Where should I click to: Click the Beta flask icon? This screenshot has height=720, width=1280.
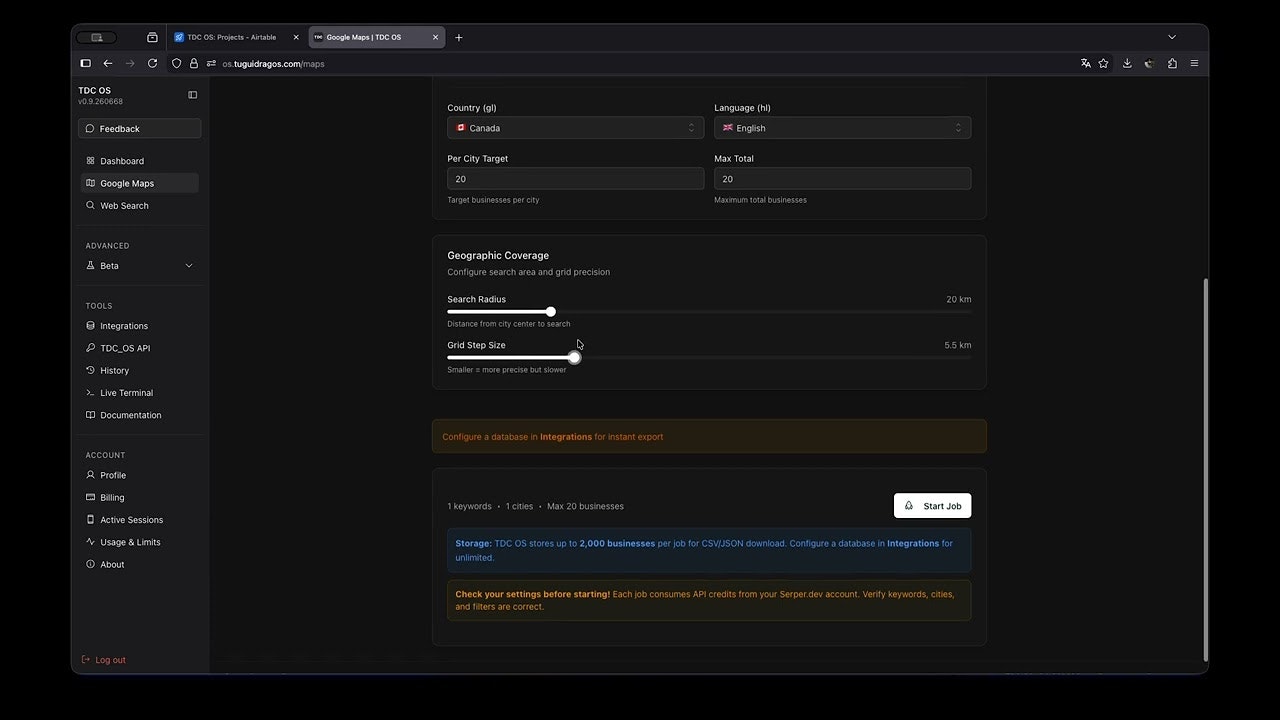90,266
